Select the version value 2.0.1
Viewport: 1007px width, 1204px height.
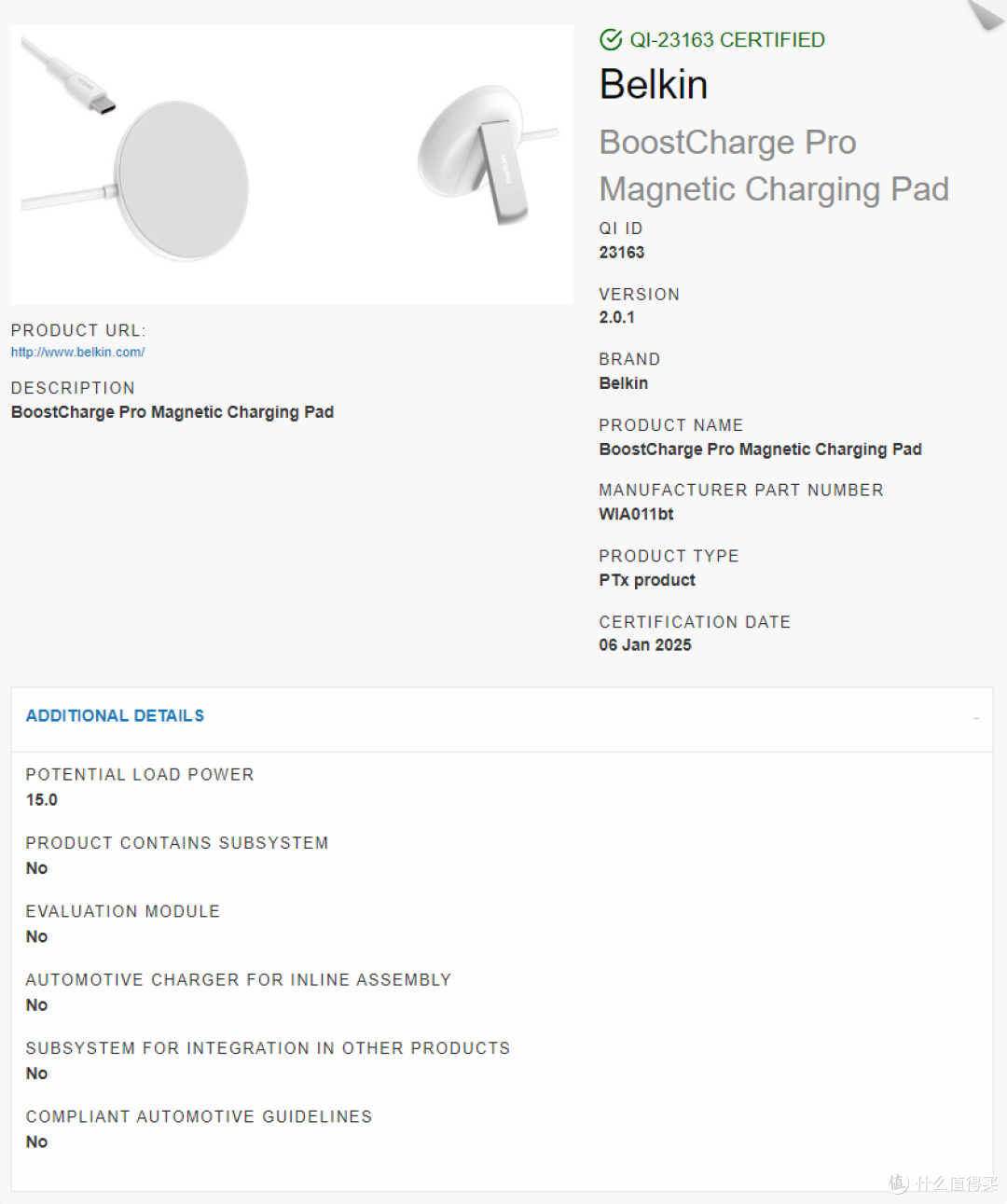617,317
